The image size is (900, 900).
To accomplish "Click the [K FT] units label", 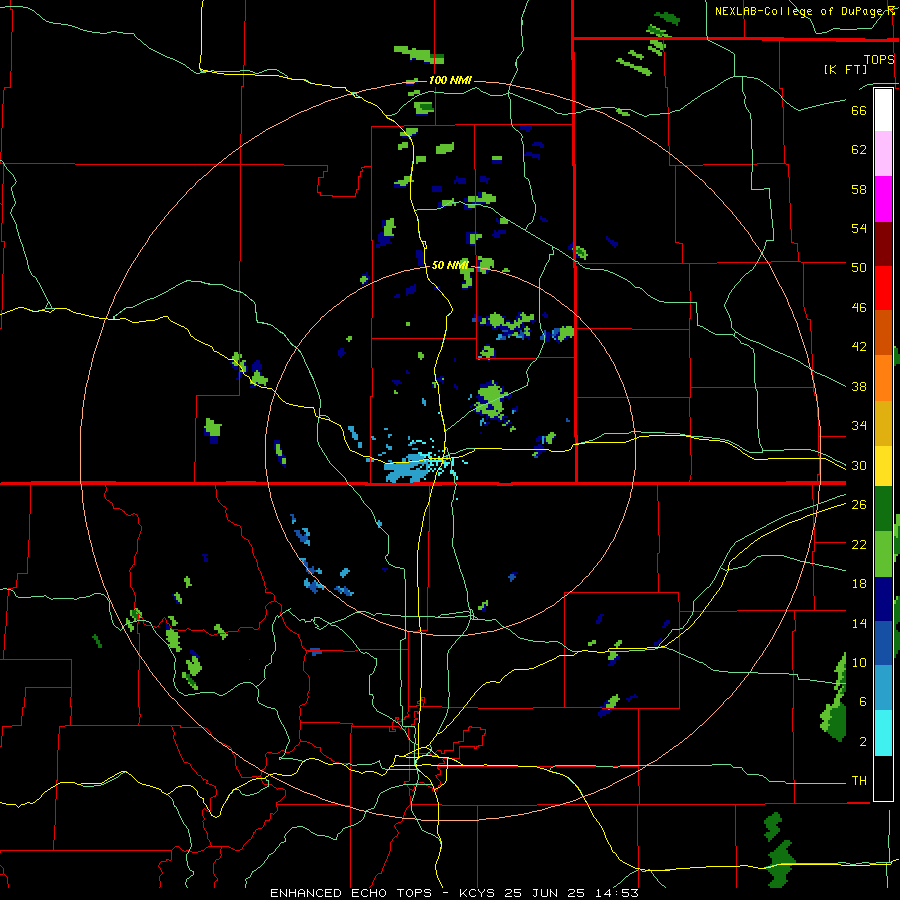I will (x=845, y=69).
